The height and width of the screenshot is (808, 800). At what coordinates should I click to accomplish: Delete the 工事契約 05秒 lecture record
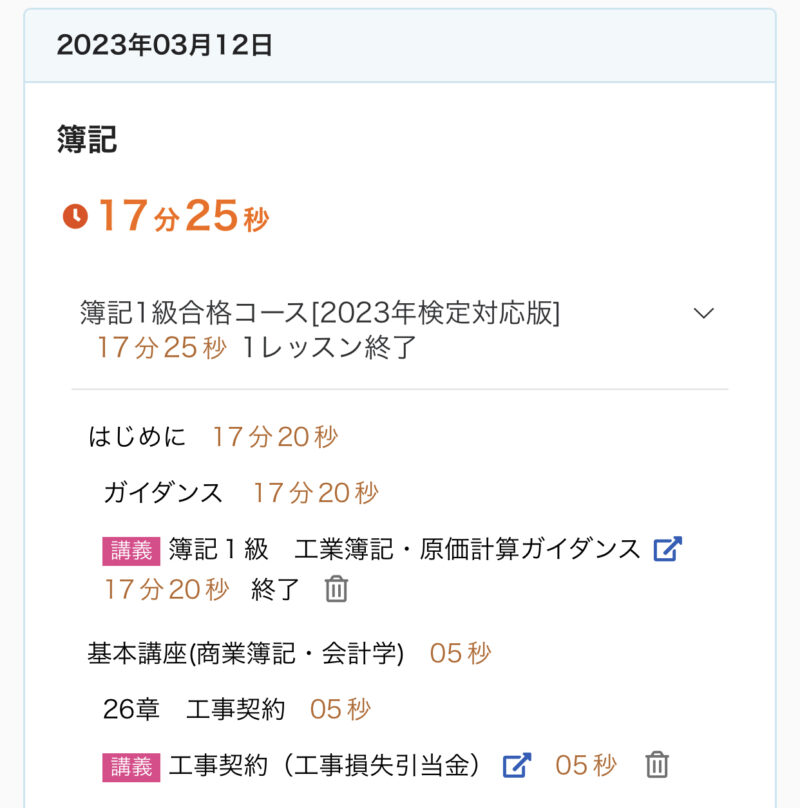(x=656, y=765)
